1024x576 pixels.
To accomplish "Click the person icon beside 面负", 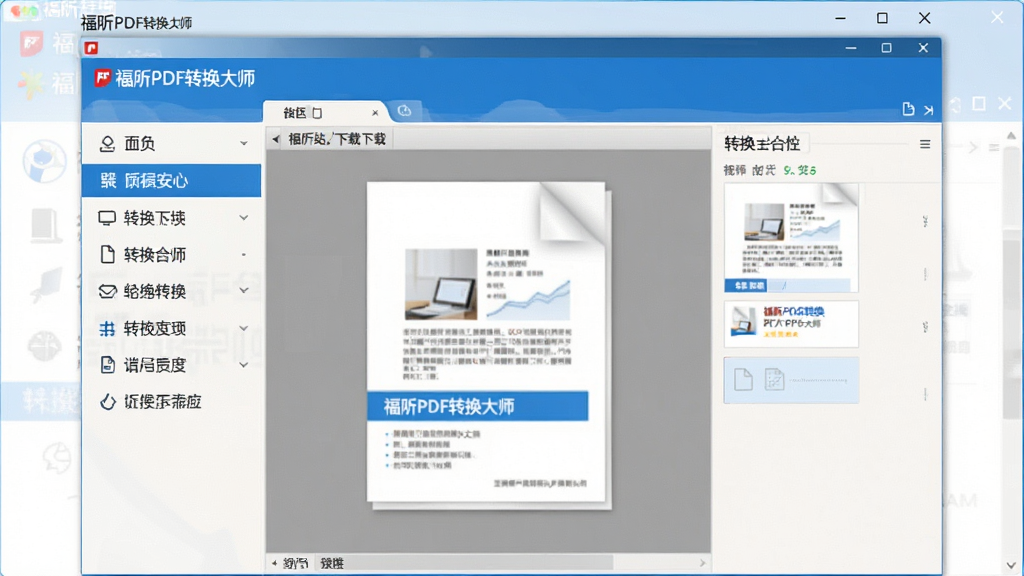I will [107, 144].
